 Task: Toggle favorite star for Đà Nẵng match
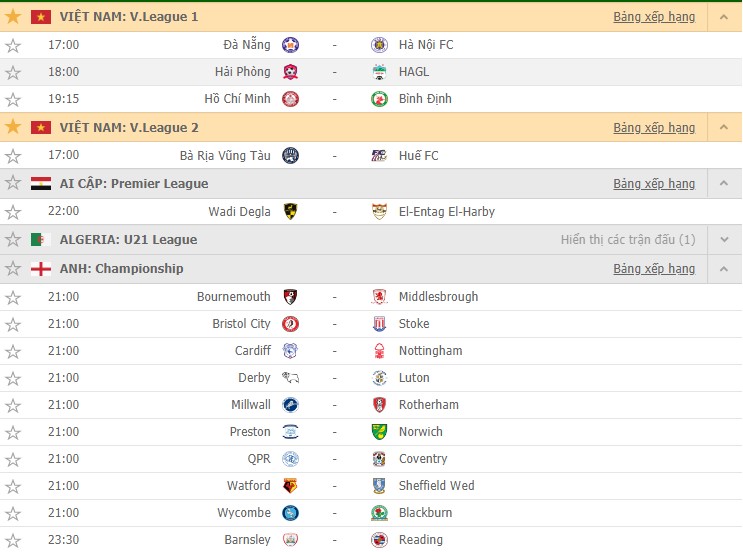tap(13, 45)
